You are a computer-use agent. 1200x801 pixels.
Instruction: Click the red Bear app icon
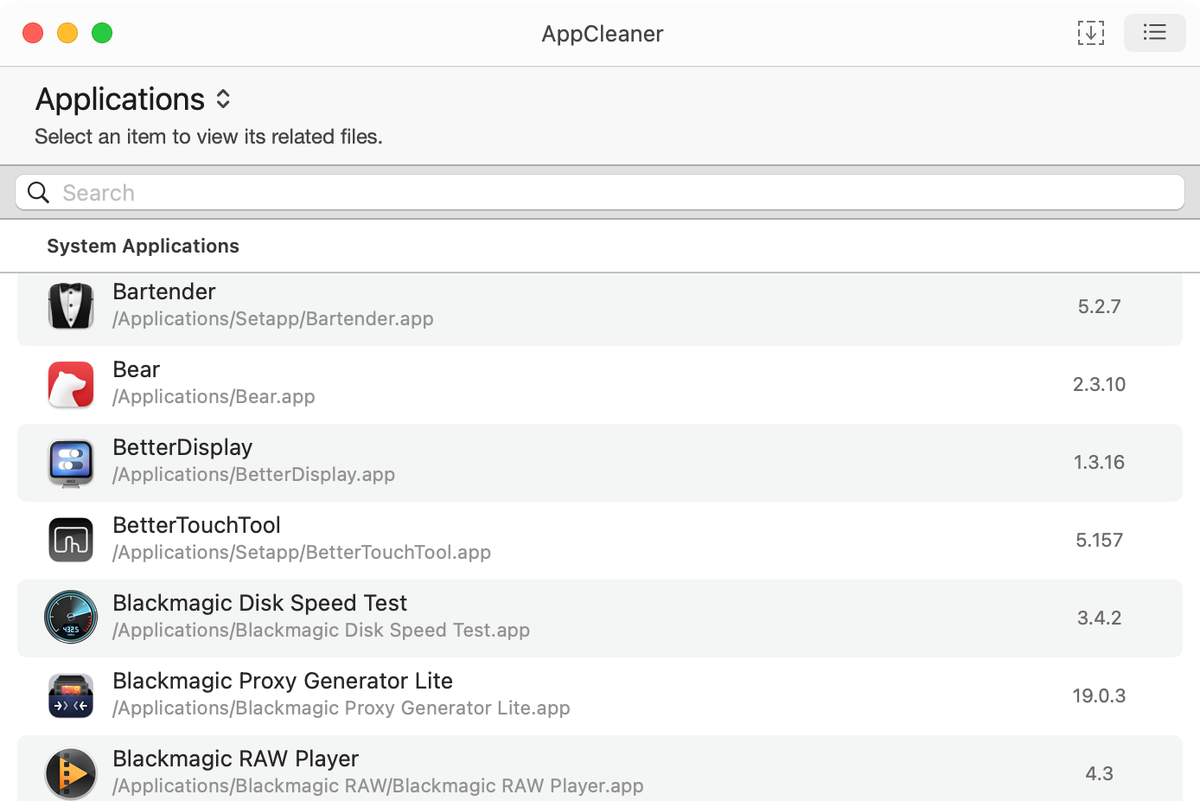(71, 384)
